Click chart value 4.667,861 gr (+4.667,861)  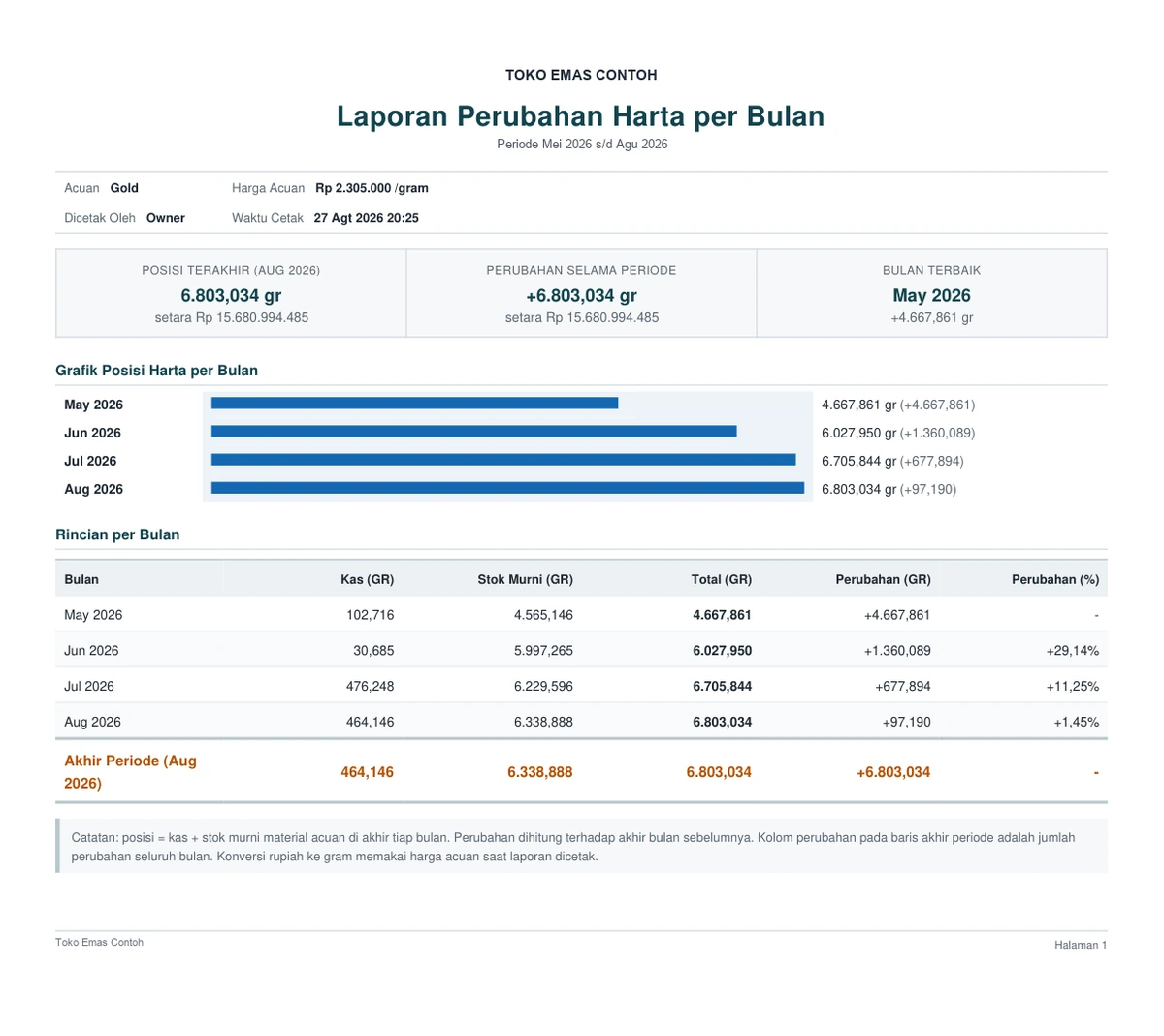click(898, 405)
